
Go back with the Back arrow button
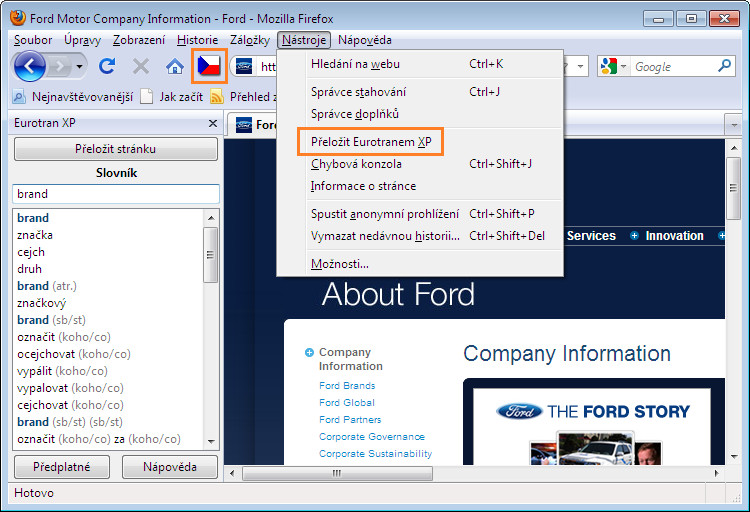29,66
